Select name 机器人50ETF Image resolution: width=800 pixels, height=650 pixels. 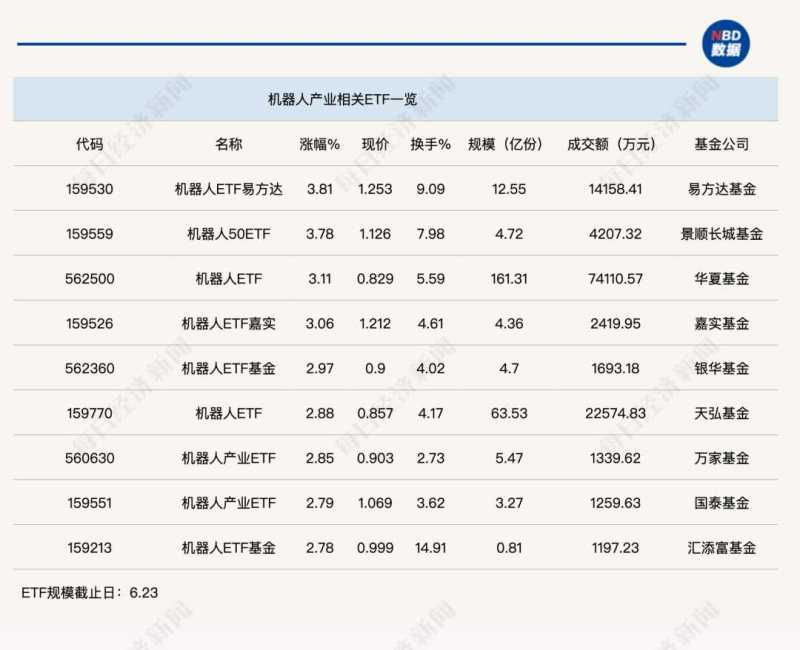coord(229,234)
